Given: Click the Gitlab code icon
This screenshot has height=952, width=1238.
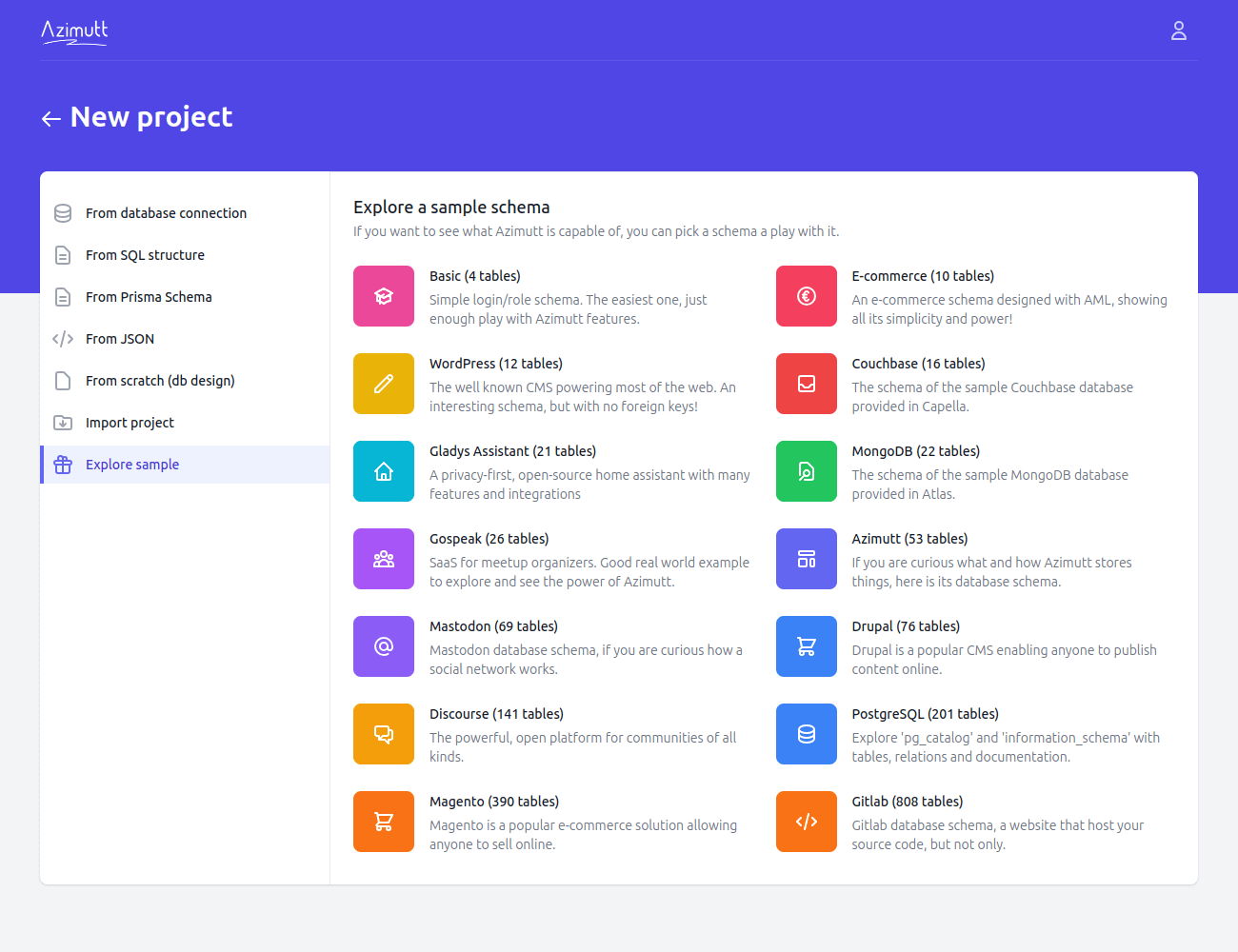Looking at the screenshot, I should tap(807, 822).
